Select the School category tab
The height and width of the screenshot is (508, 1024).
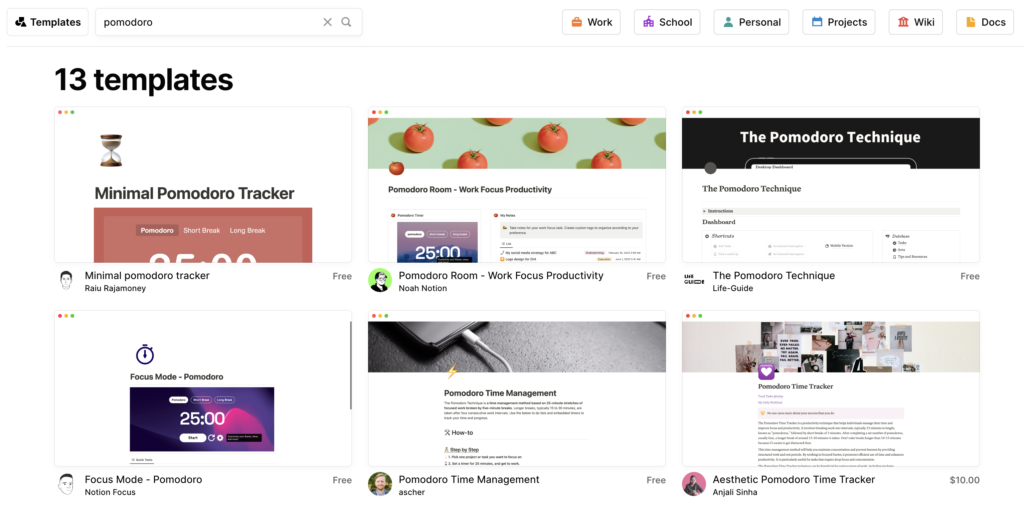667,22
